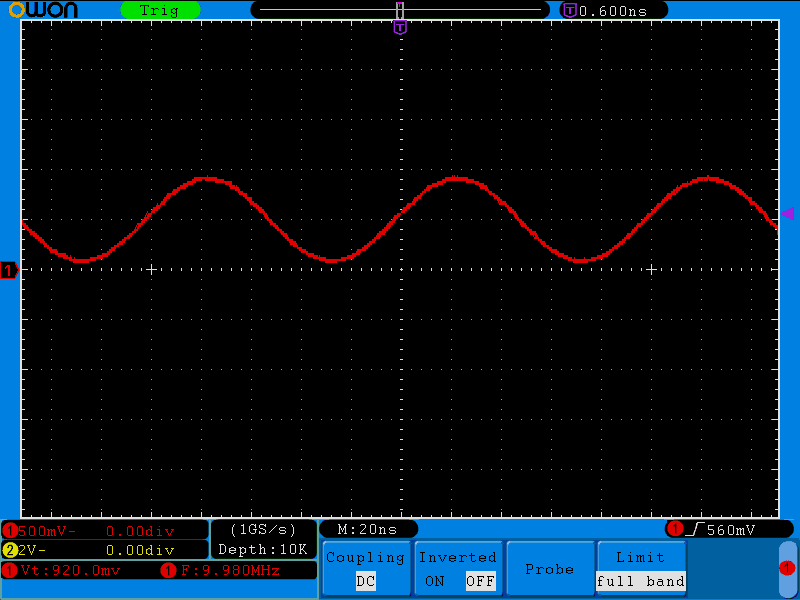Expand the Limit bandwidth options
This screenshot has width=800, height=600.
[x=640, y=557]
